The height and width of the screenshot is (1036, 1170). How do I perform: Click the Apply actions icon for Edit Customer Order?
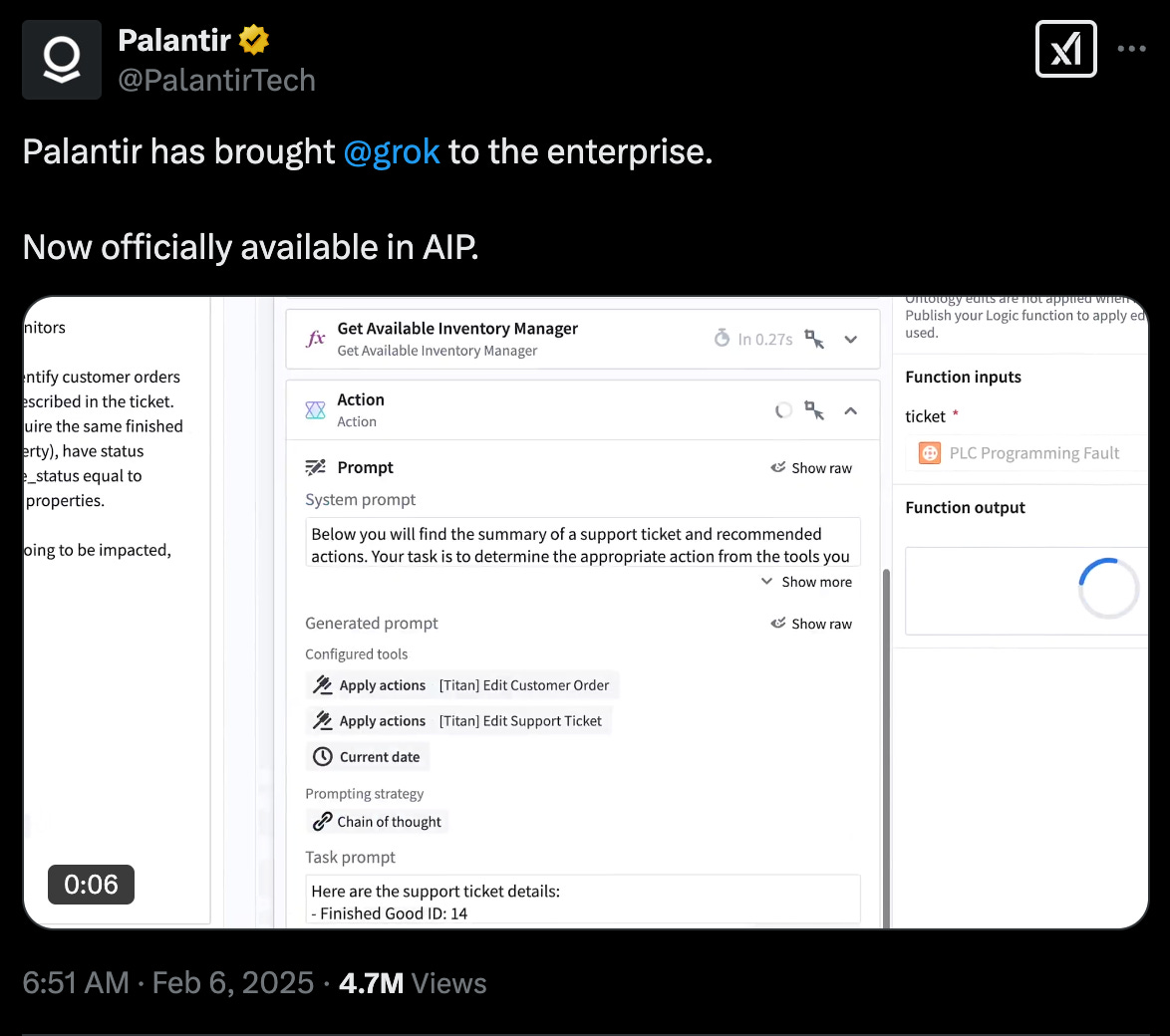tap(322, 684)
